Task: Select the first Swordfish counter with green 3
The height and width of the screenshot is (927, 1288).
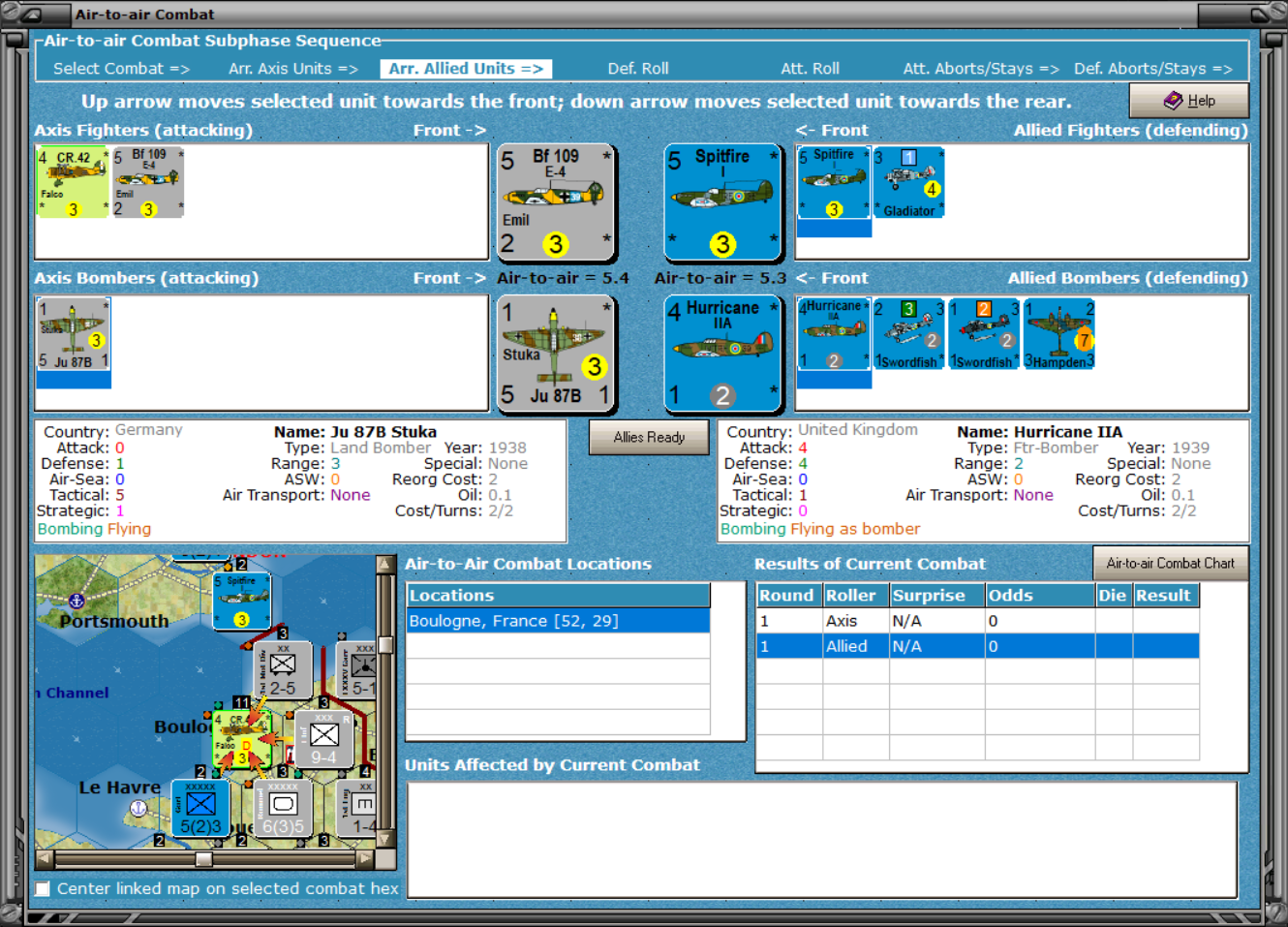Action: click(908, 333)
